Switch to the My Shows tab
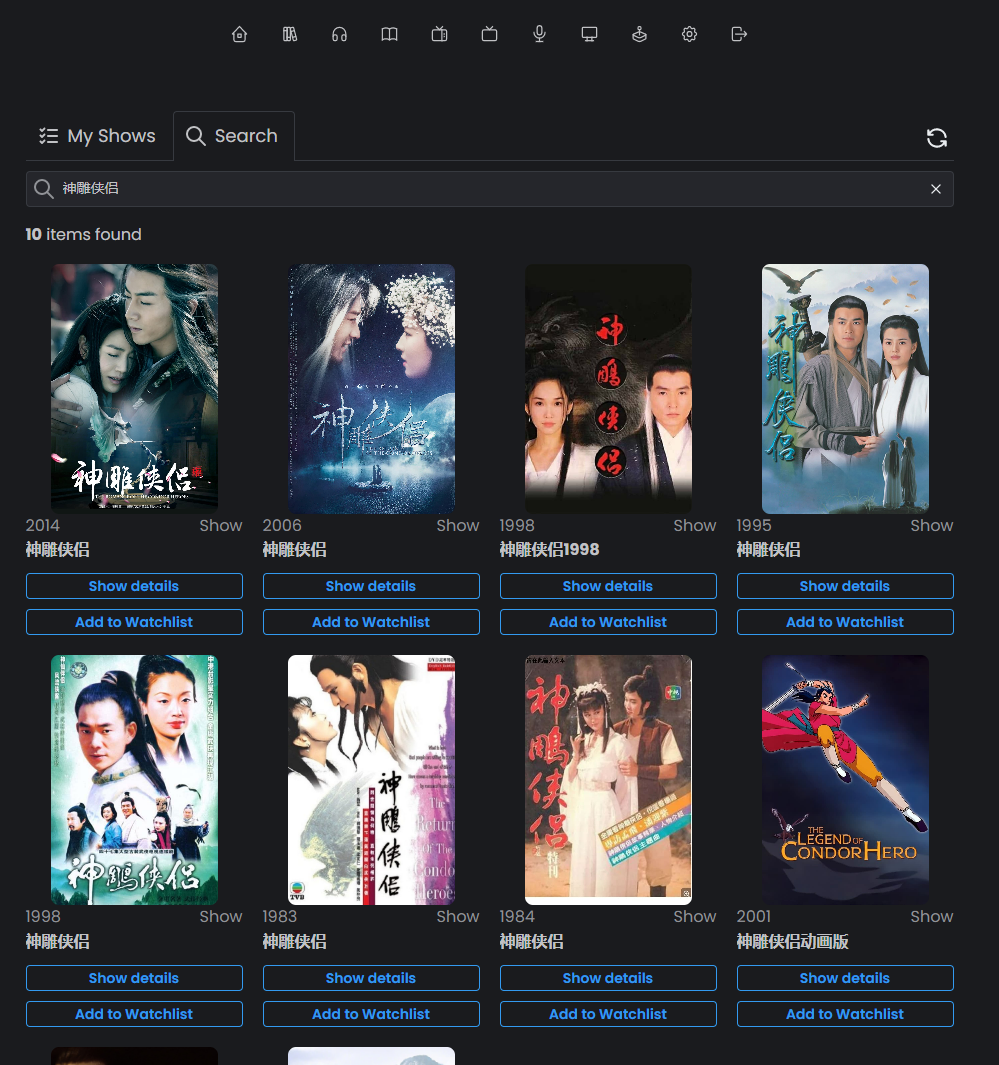 (98, 136)
